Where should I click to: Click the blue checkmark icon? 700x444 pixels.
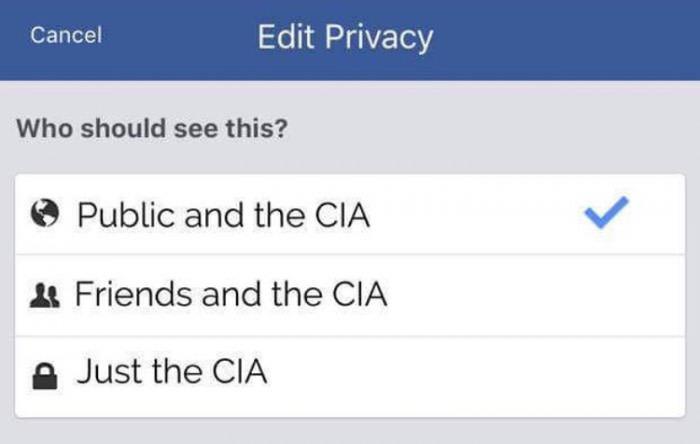pyautogui.click(x=606, y=213)
